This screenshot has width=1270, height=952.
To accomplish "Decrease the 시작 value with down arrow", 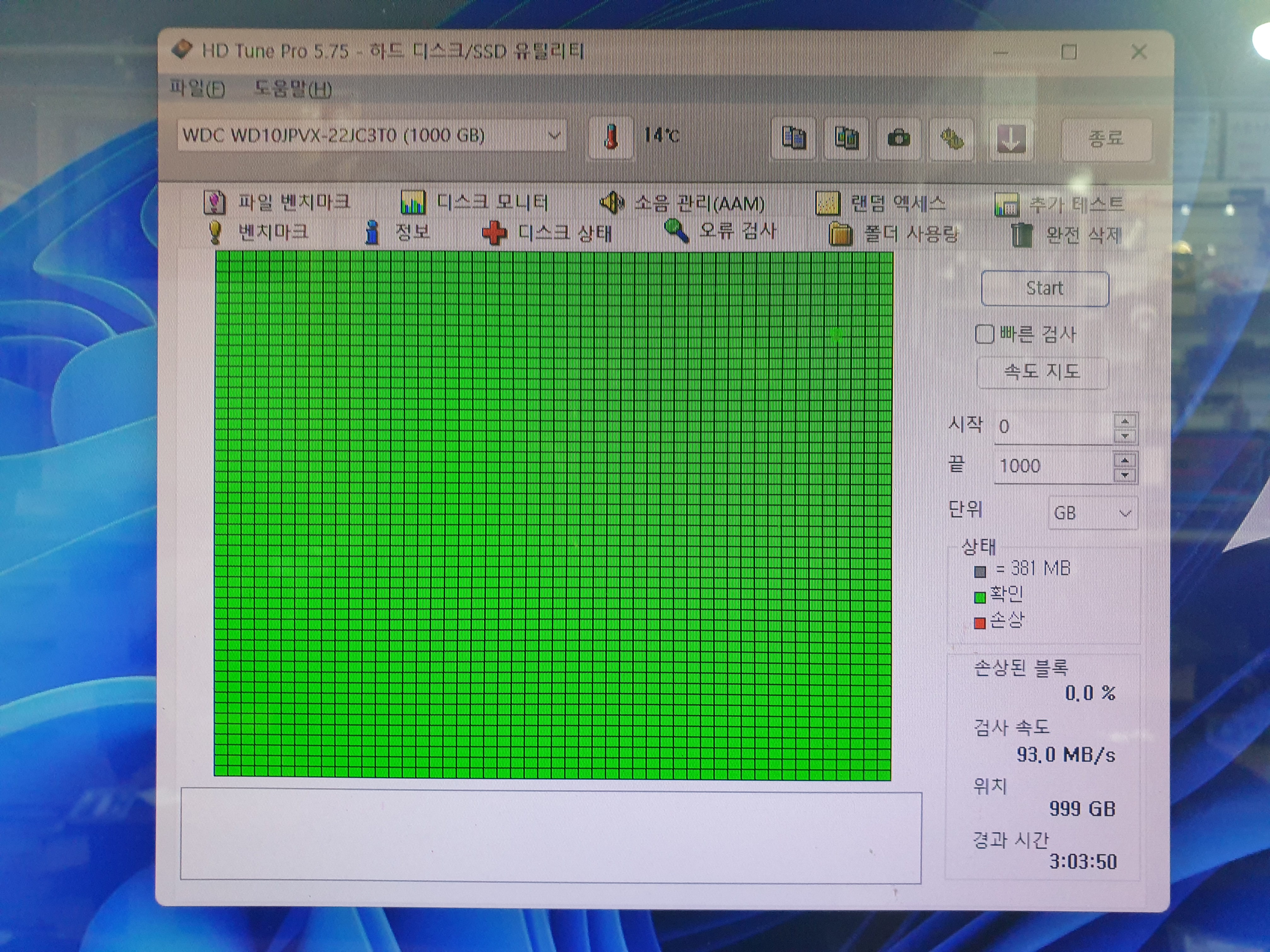I will (x=1125, y=436).
